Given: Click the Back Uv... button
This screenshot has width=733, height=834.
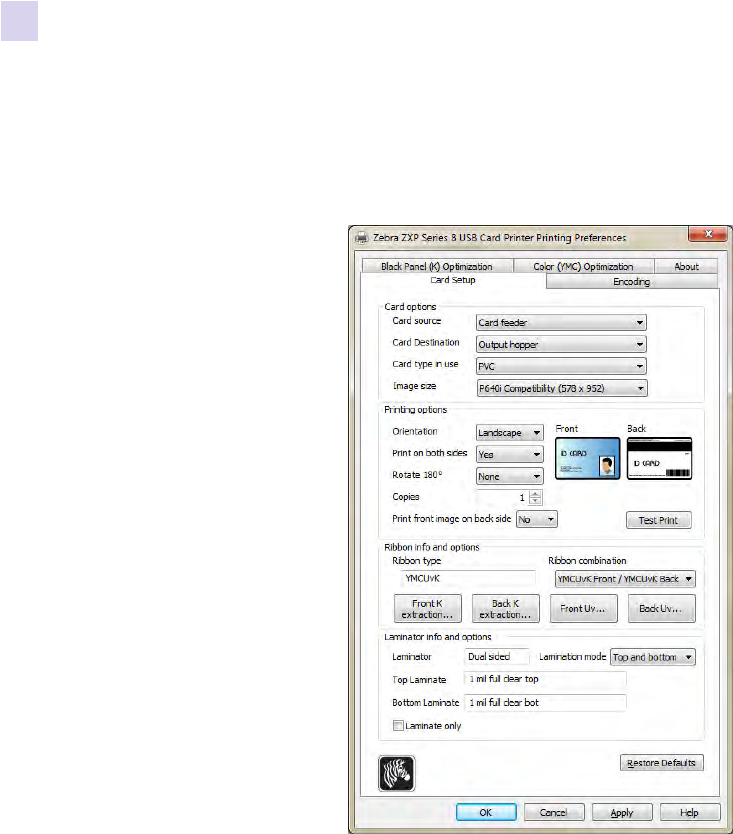Looking at the screenshot, I should (661, 608).
